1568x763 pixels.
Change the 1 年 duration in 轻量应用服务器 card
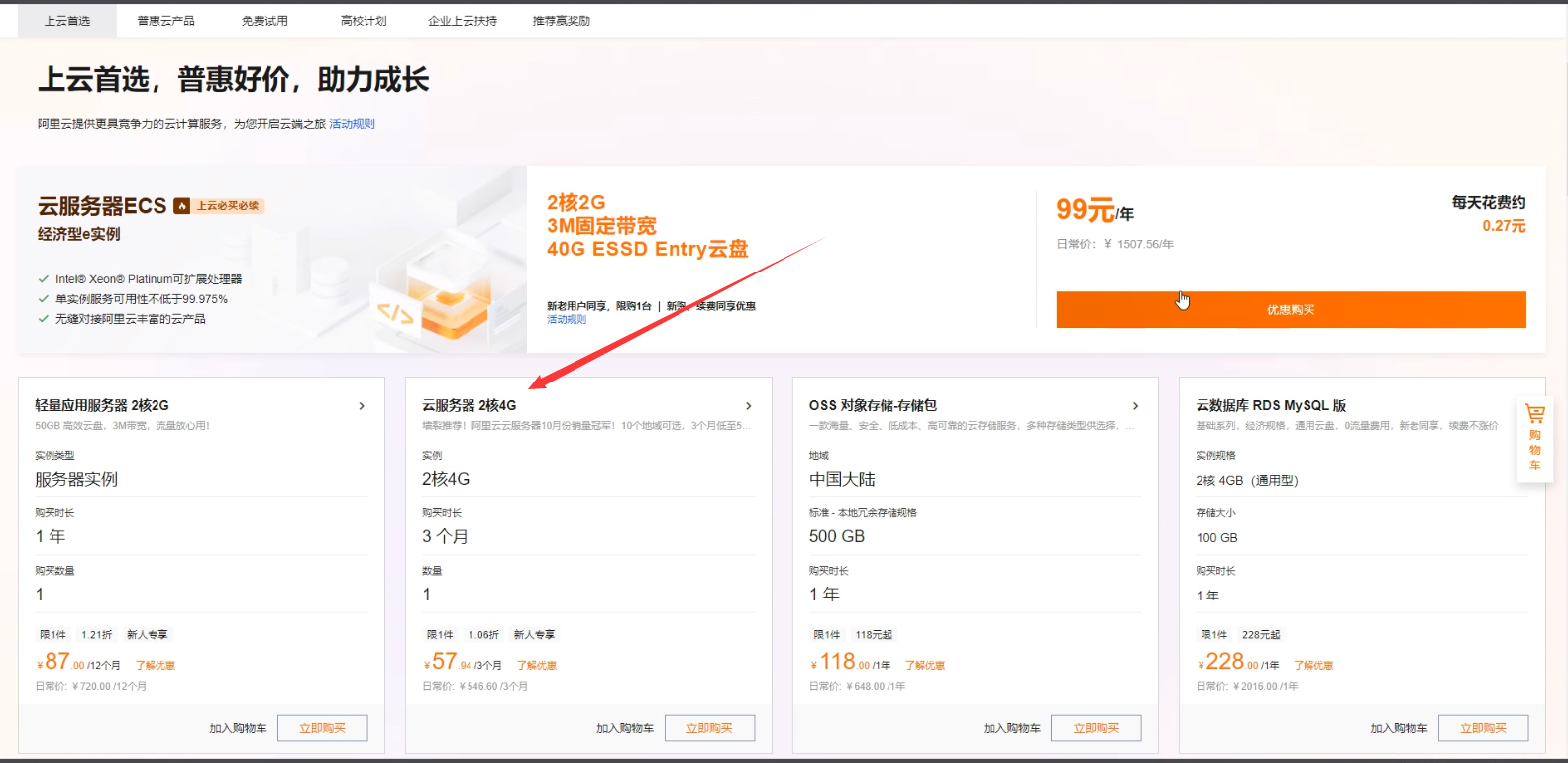tap(201, 537)
